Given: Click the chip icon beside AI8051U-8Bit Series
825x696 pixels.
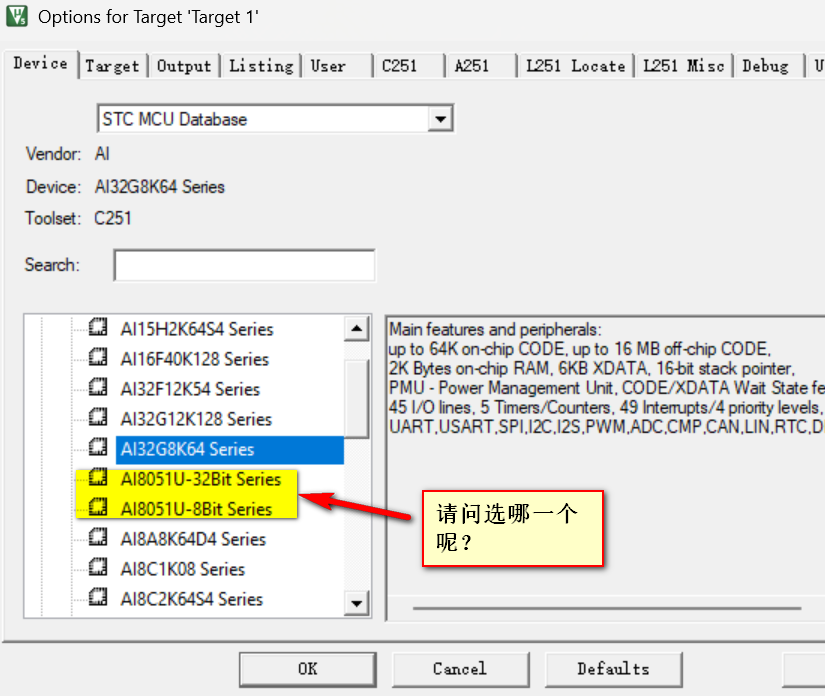Looking at the screenshot, I should coord(98,508).
